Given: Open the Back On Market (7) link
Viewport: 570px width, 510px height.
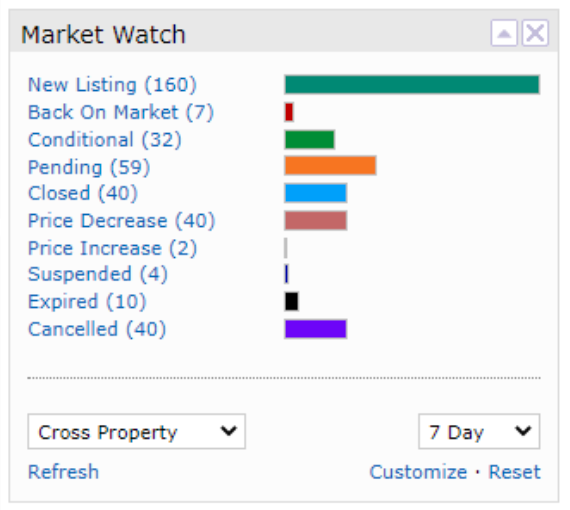Looking at the screenshot, I should [121, 112].
